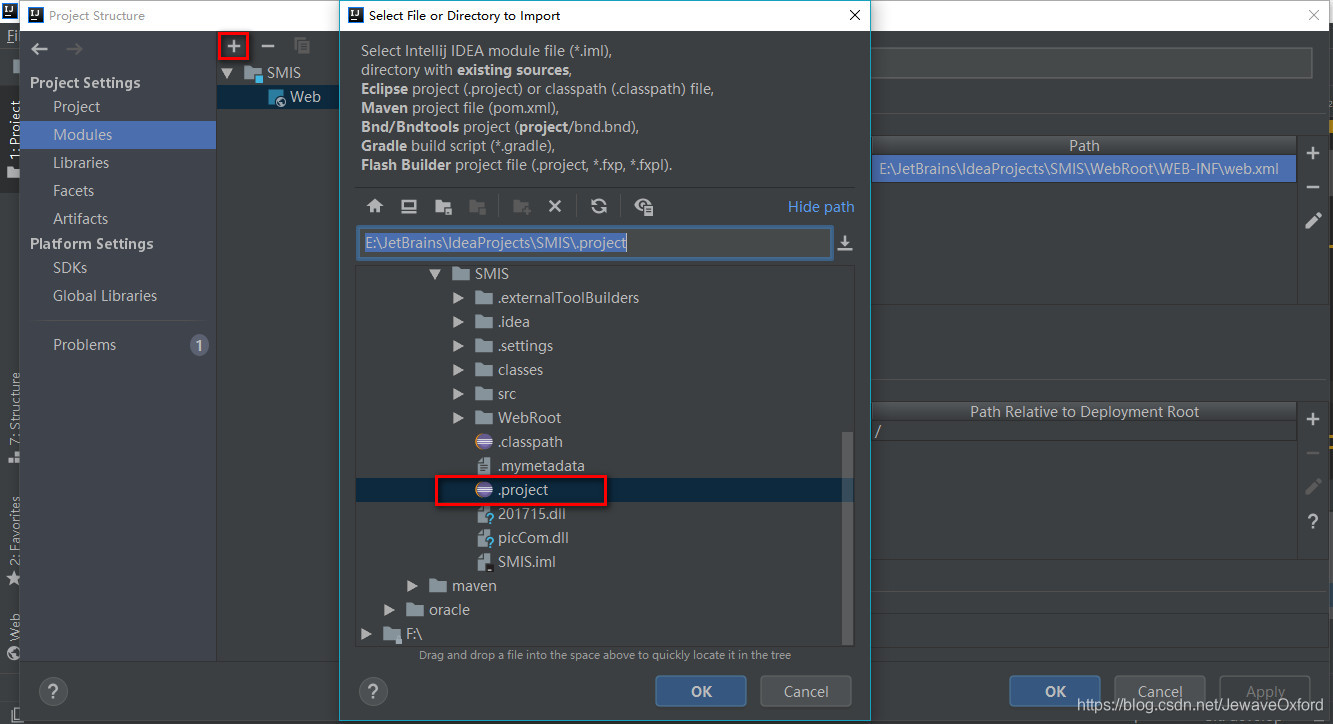Expand src folder
The width and height of the screenshot is (1333, 724).
(458, 394)
